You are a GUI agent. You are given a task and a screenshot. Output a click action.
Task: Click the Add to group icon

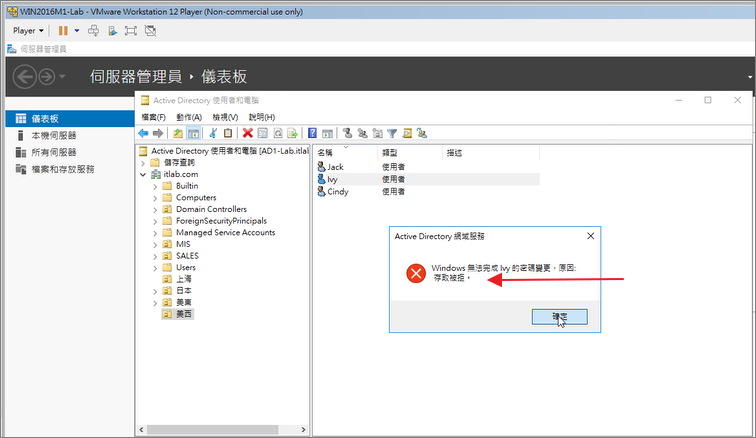pyautogui.click(x=422, y=133)
